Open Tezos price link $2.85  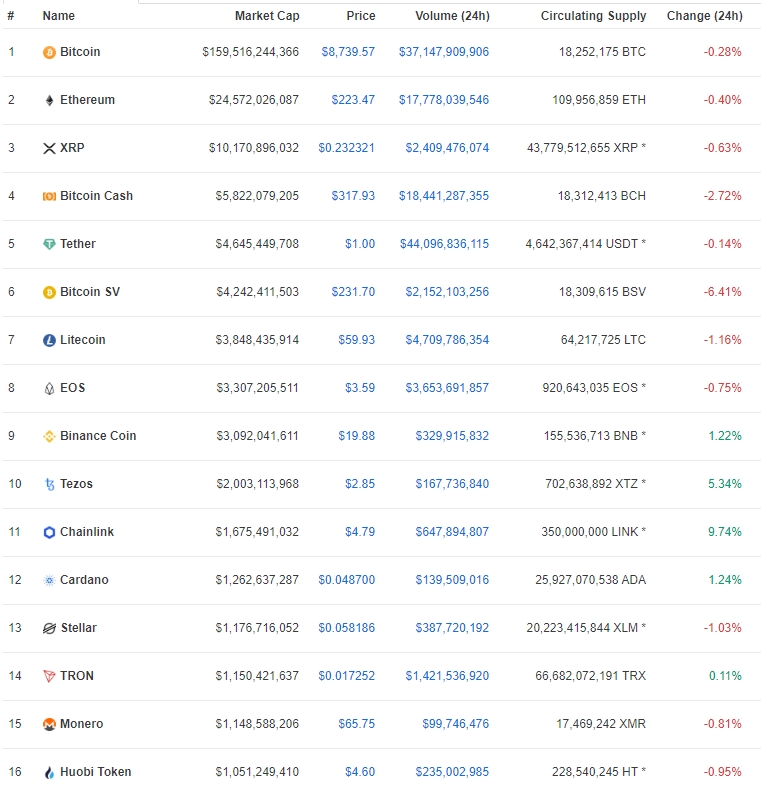point(360,484)
